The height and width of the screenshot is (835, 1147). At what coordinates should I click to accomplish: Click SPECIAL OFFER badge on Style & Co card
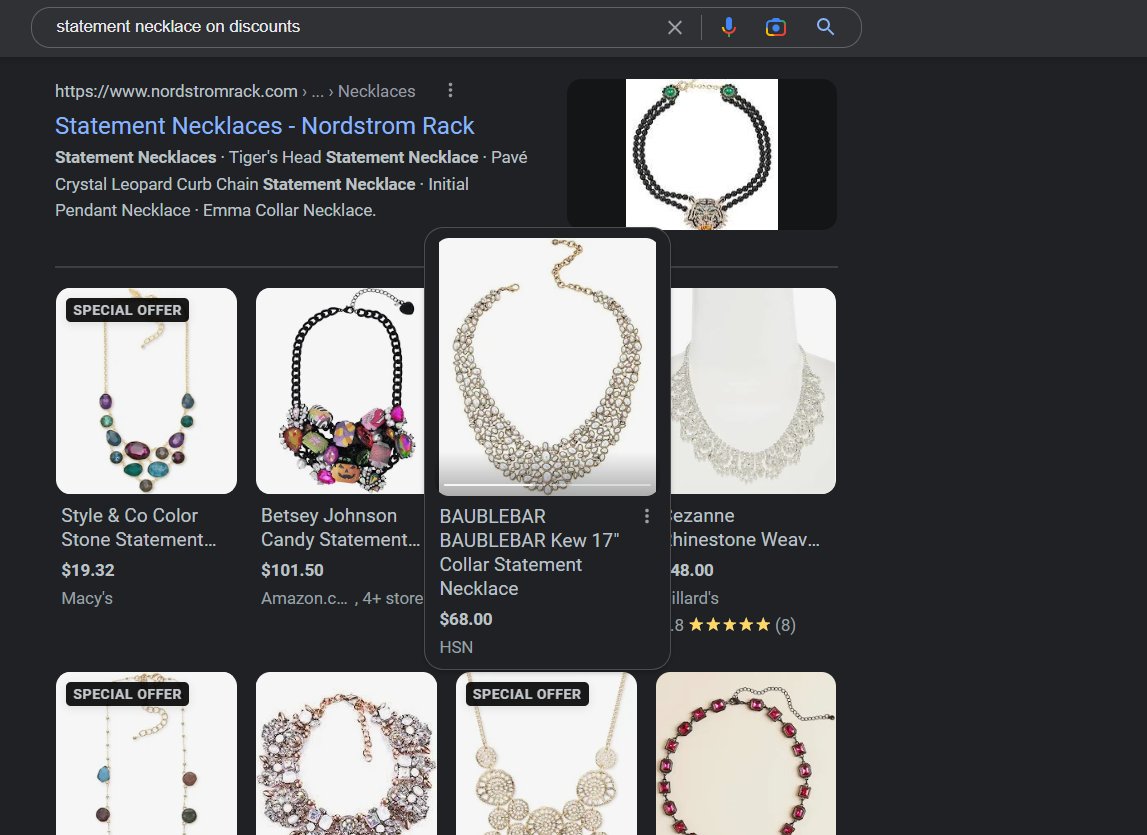(127, 310)
